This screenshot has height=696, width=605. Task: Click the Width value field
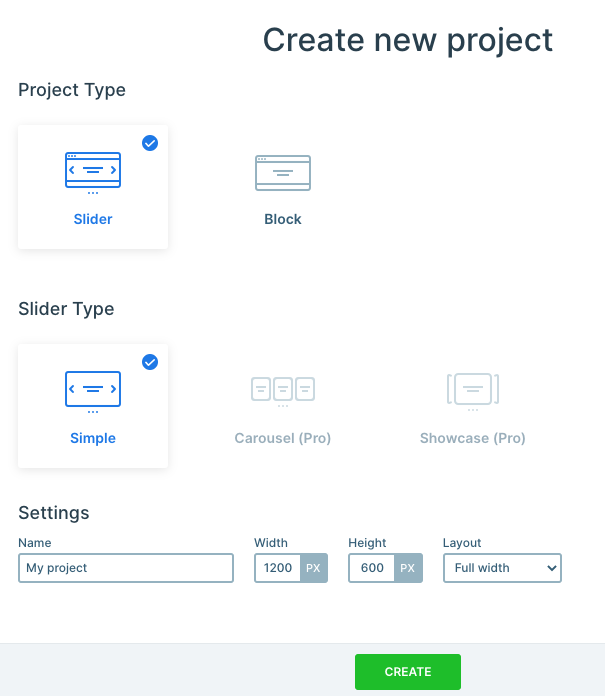[277, 568]
